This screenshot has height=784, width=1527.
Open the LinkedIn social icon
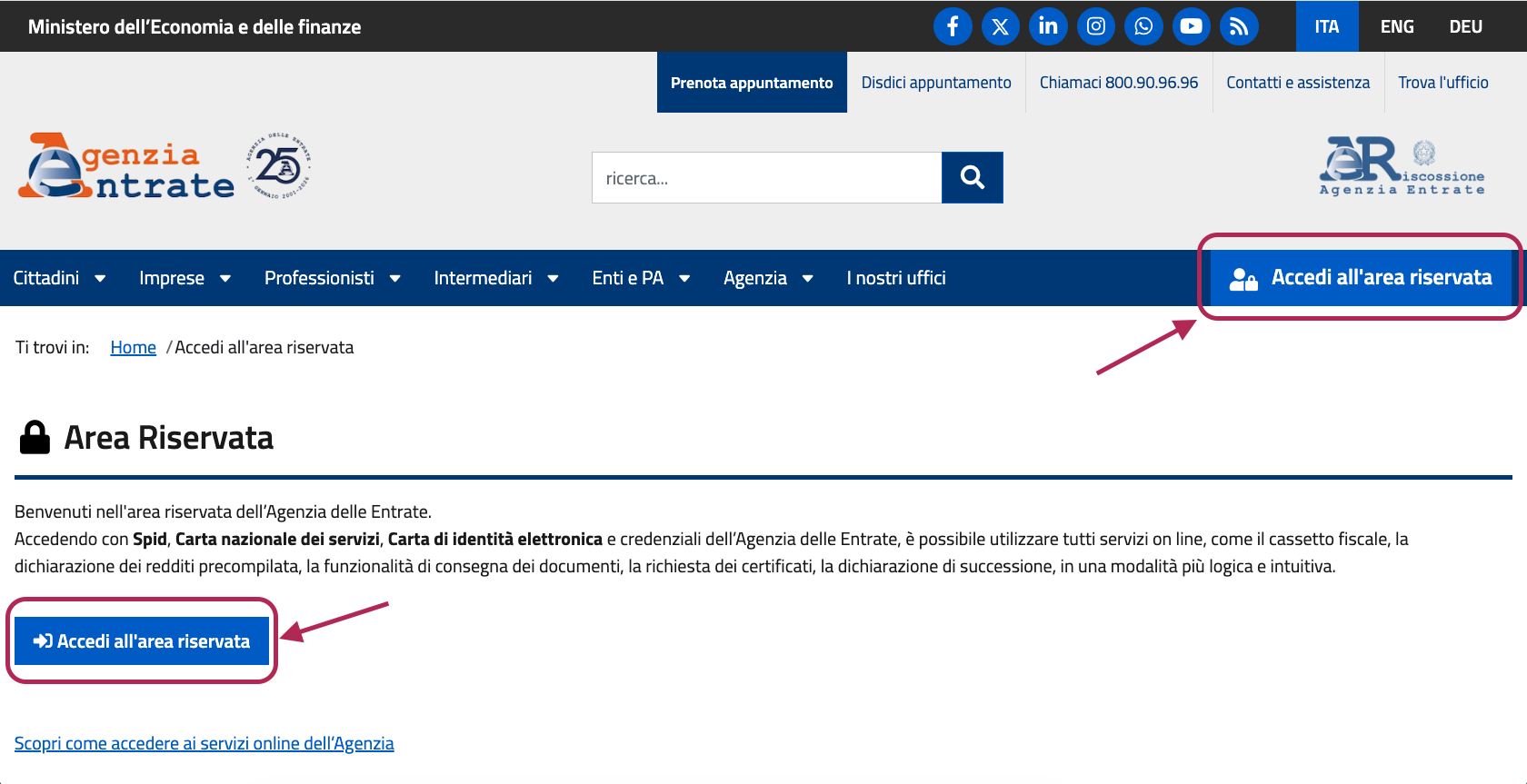[x=1048, y=26]
